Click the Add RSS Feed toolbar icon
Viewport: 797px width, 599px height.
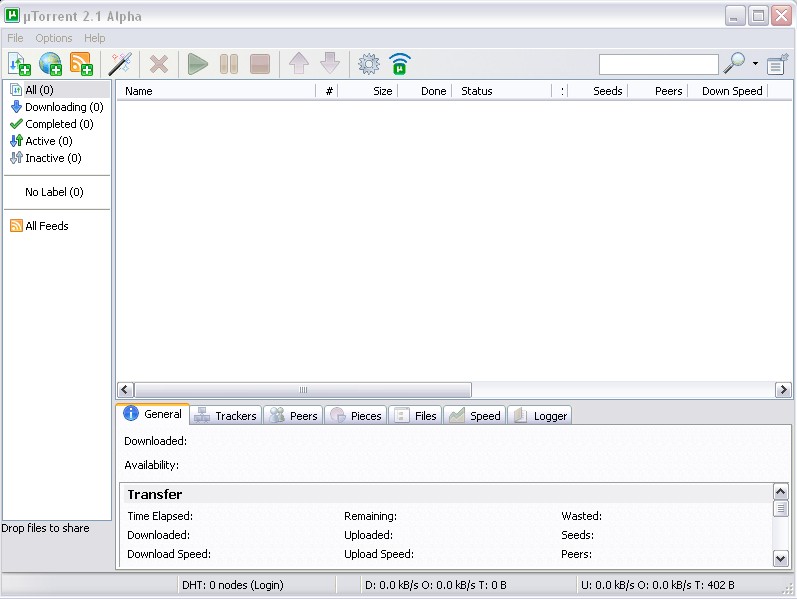point(81,64)
